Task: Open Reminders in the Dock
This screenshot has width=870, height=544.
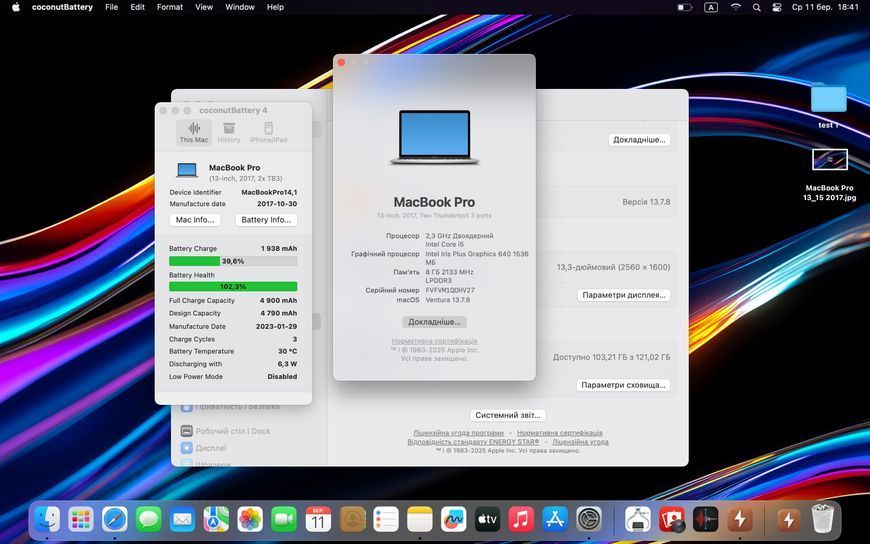Action: 386,520
